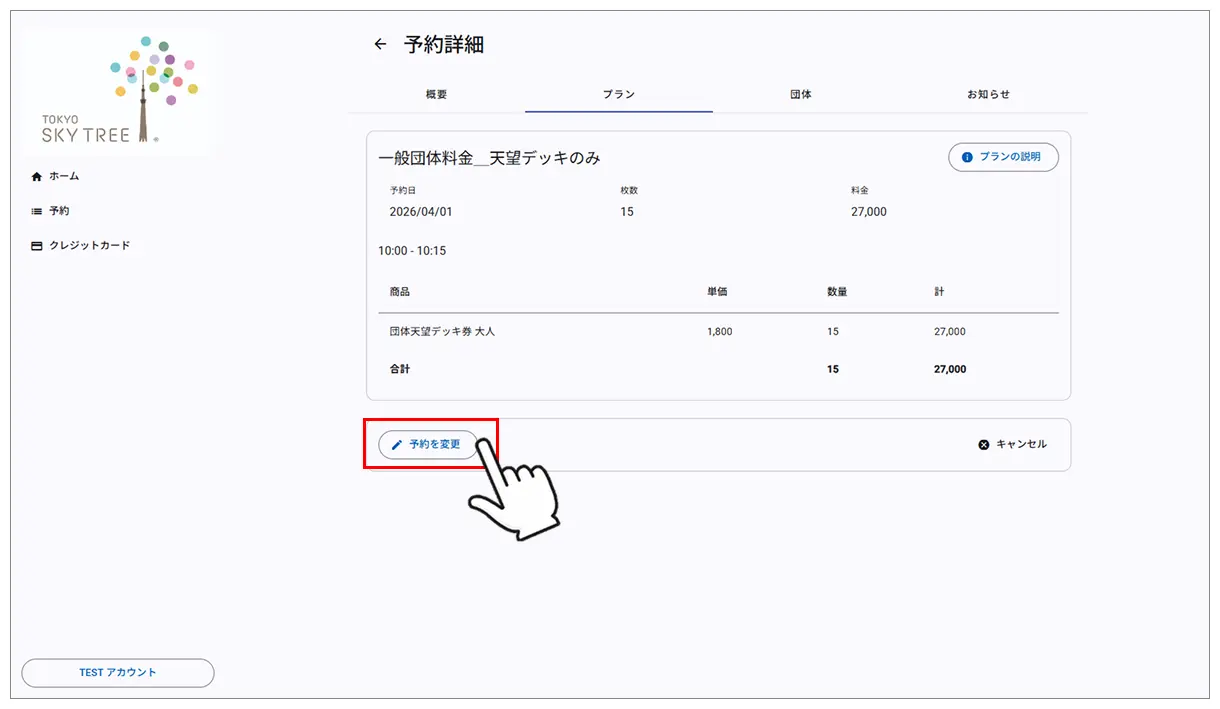Click the plan title 一般団体料金__天望デッキのみ
Viewport: 1220px width, 709px height.
click(x=489, y=158)
